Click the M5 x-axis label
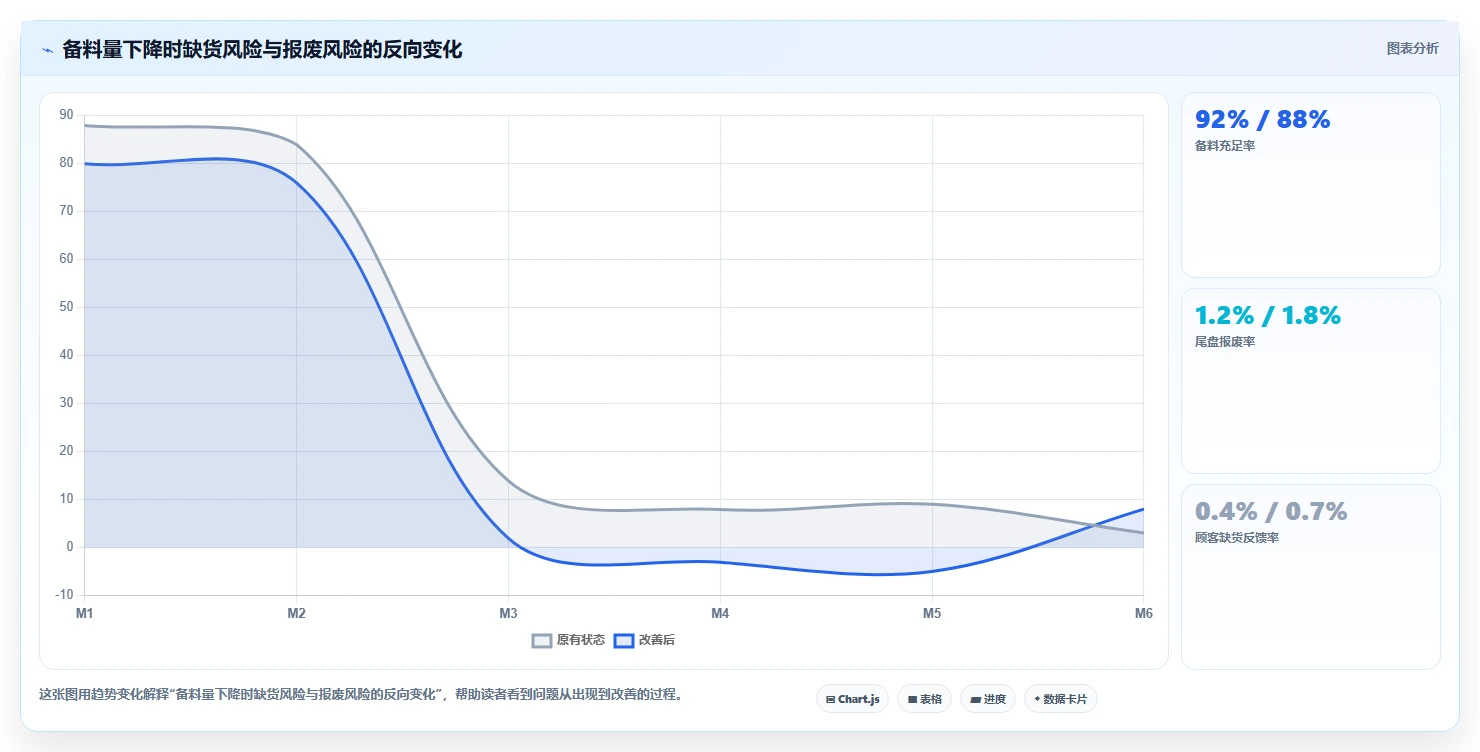Viewport: 1480px width, 752px height. click(x=932, y=613)
